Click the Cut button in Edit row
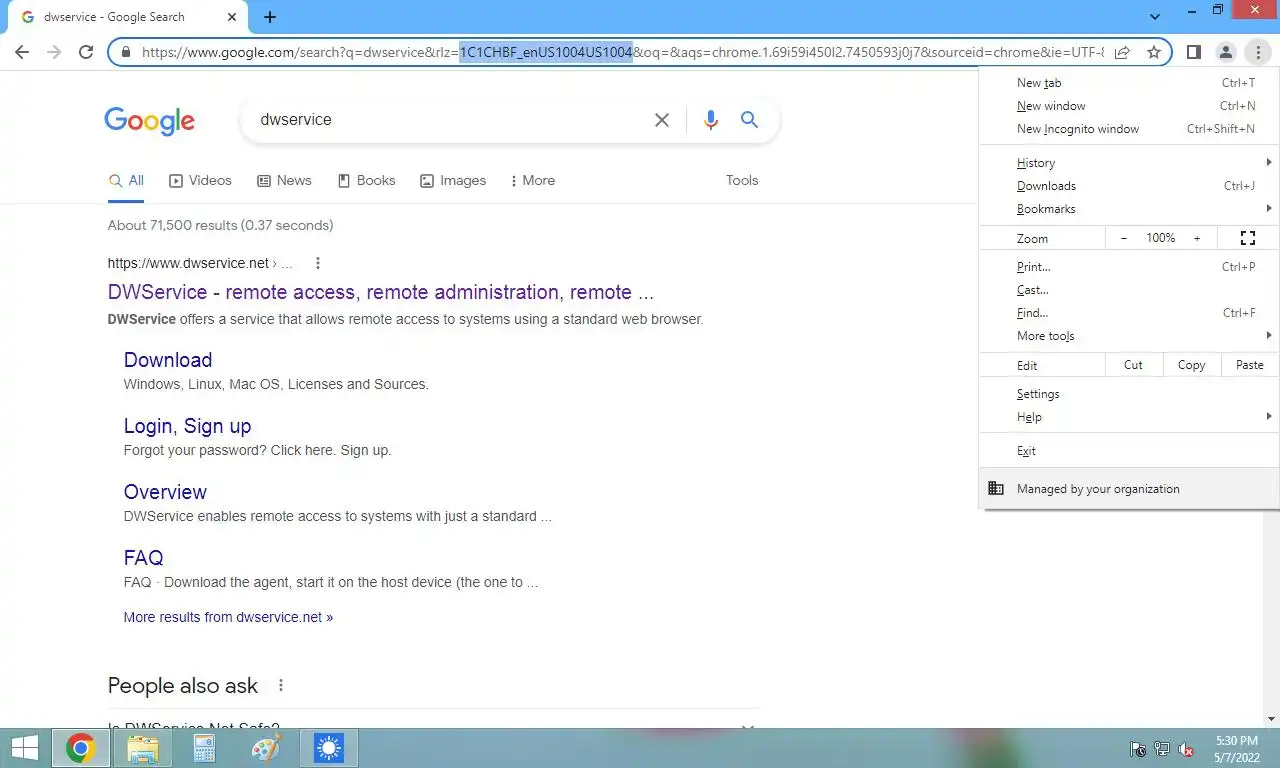 coord(1133,365)
